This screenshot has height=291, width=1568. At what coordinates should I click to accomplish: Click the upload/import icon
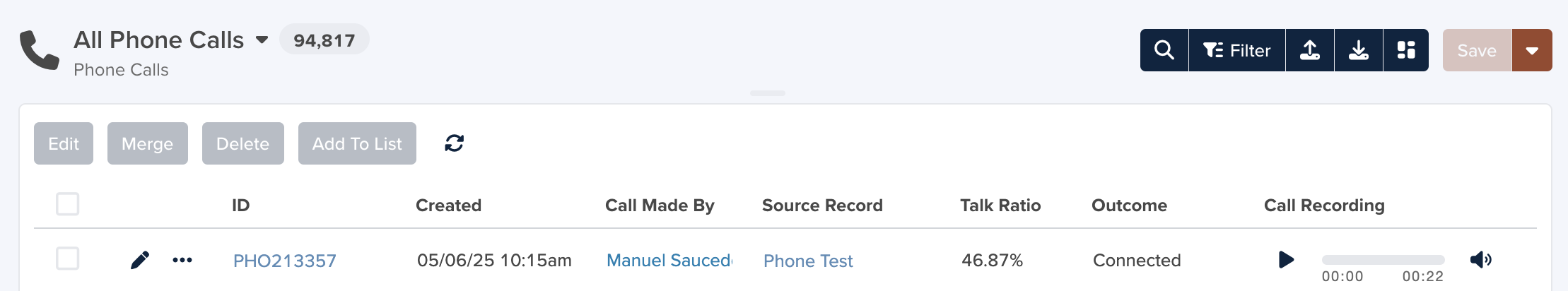pos(1310,50)
